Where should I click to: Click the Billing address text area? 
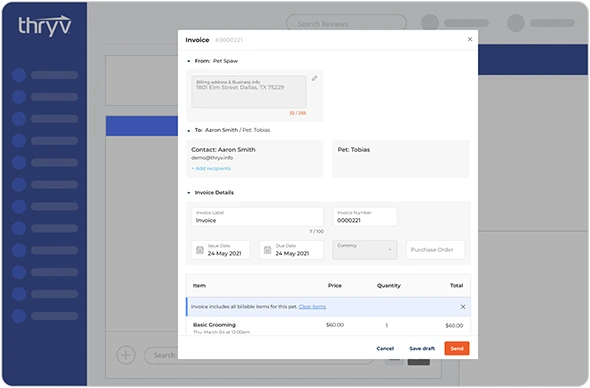pos(249,91)
